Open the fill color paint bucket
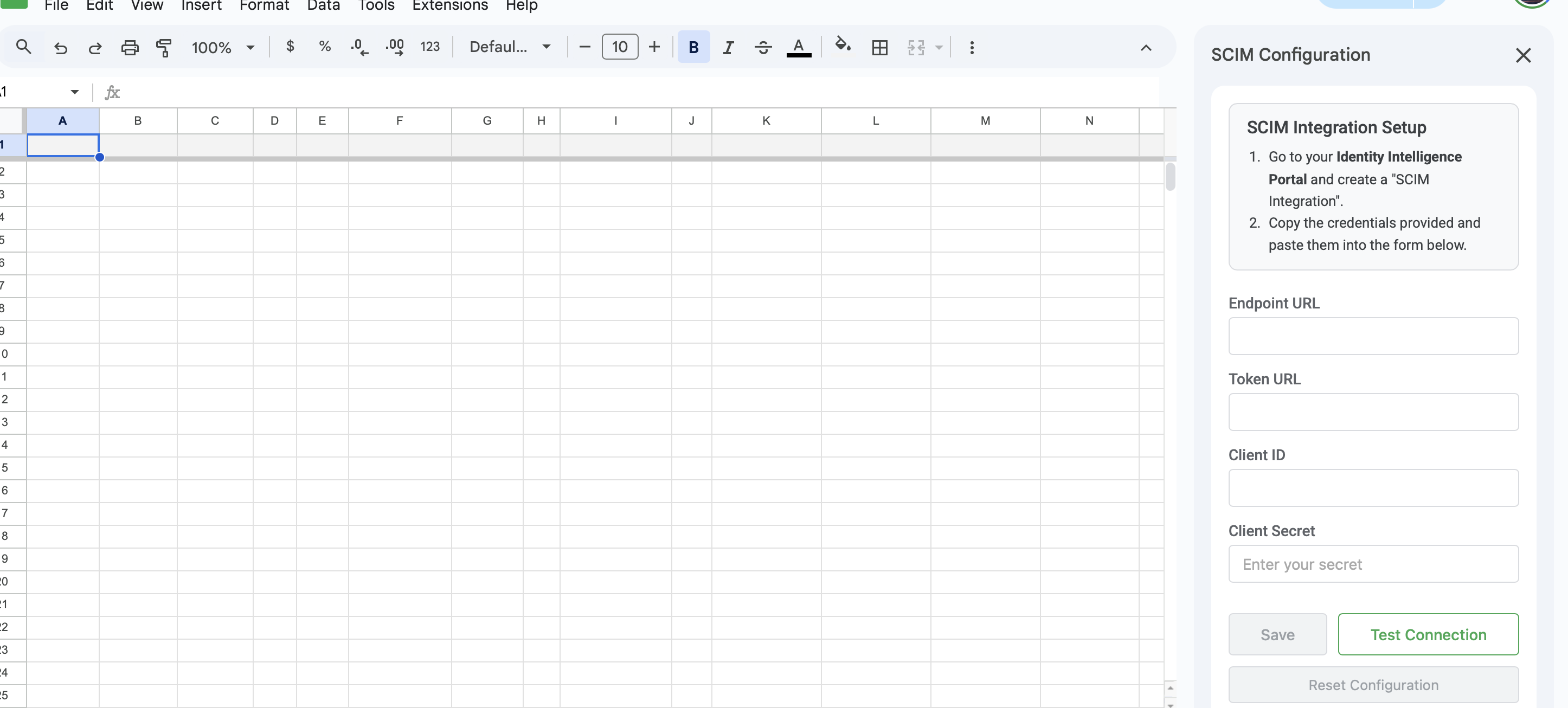Screen dimensions: 1568x708 tap(843, 46)
